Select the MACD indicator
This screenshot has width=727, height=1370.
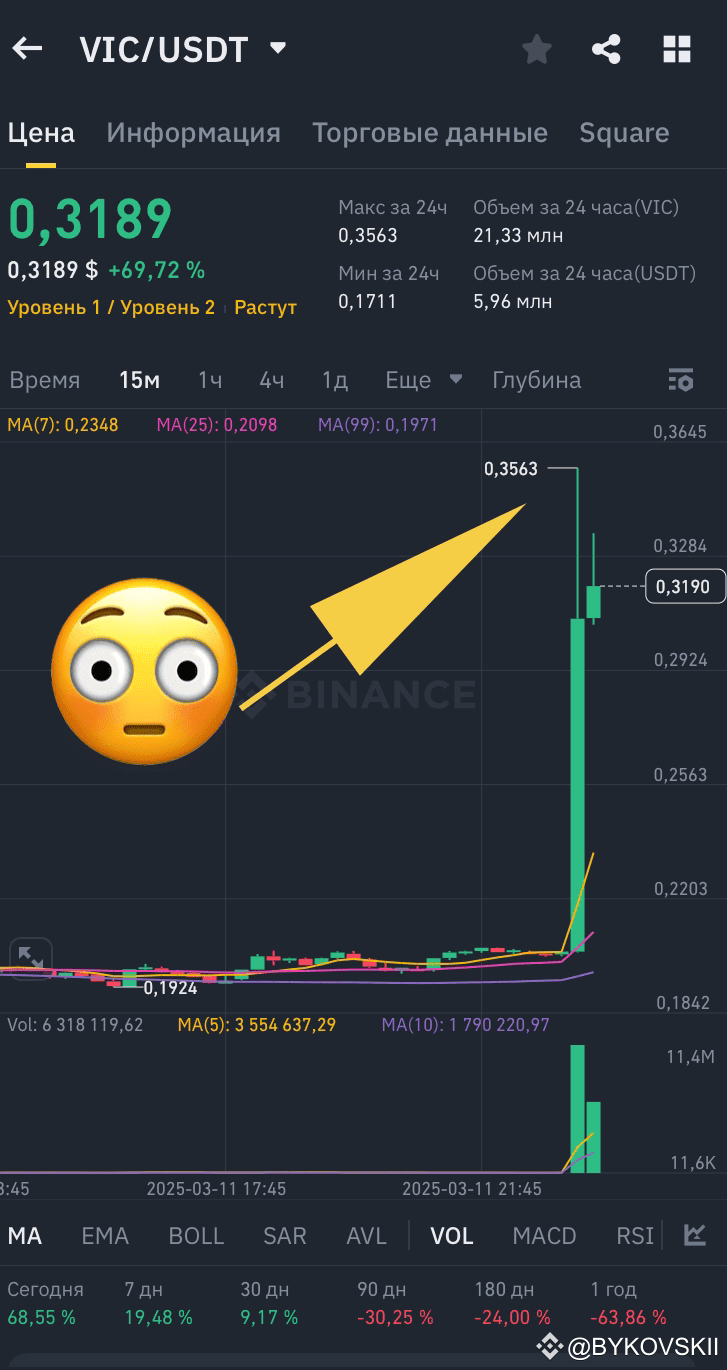[543, 1236]
